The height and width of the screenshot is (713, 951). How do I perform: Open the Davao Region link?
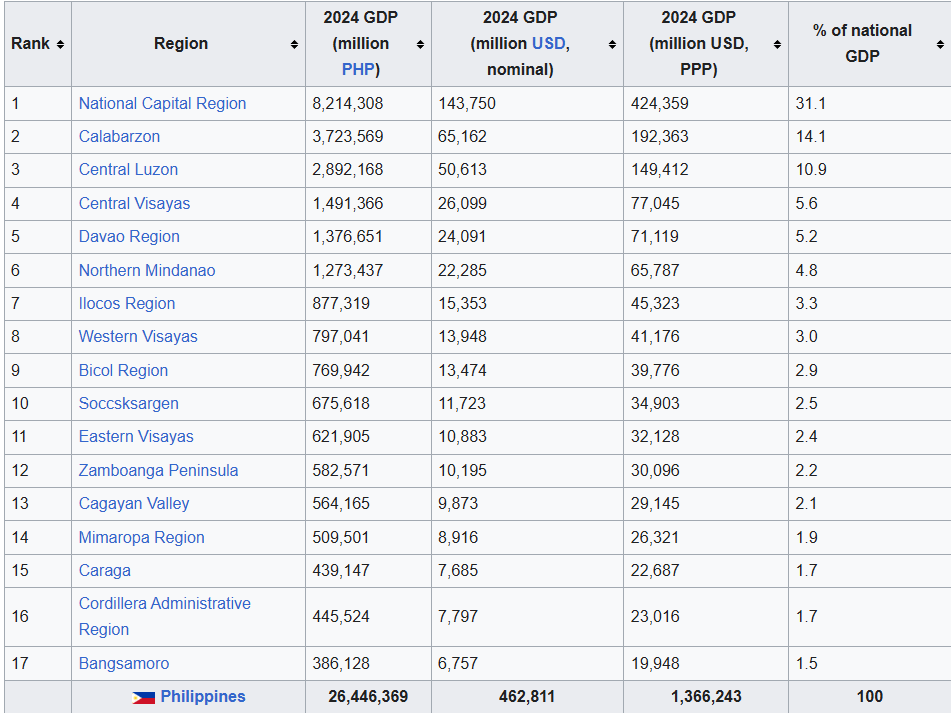click(129, 236)
